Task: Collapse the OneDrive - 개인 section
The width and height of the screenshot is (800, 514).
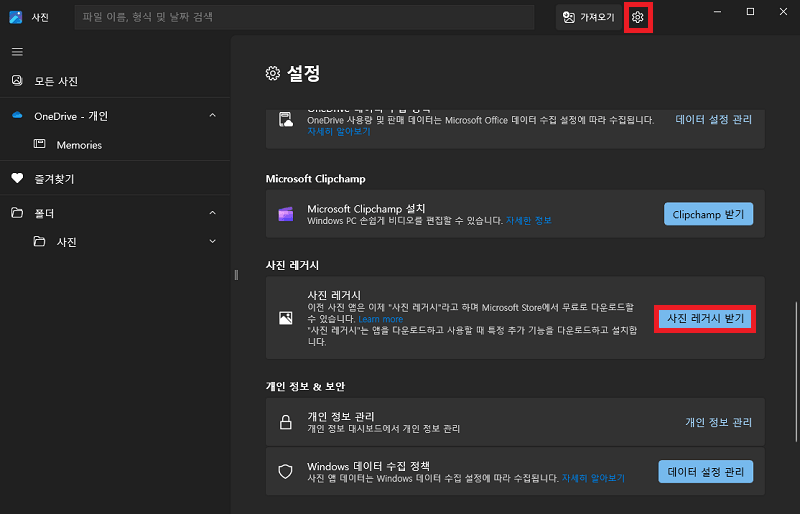Action: click(213, 116)
